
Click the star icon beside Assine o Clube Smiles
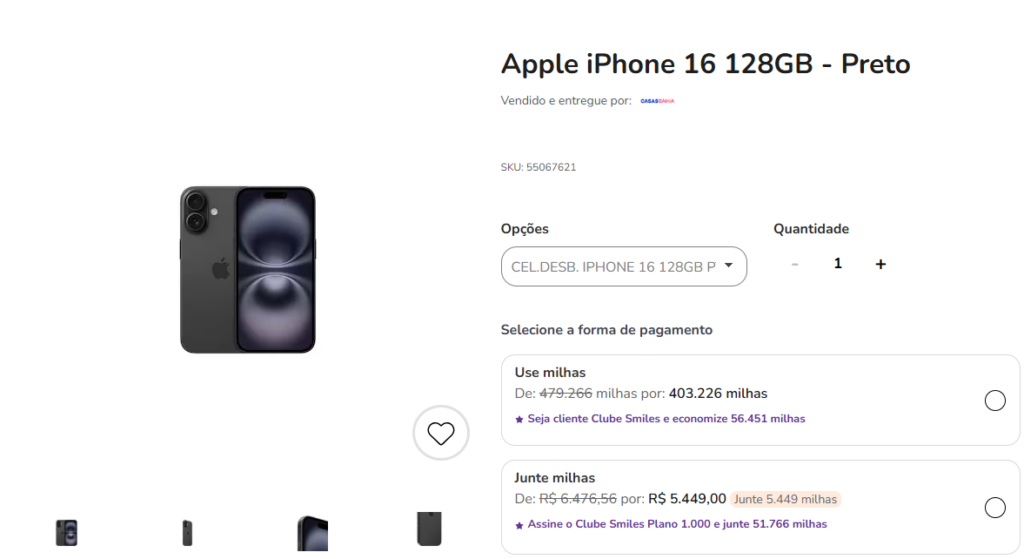pyautogui.click(x=519, y=524)
